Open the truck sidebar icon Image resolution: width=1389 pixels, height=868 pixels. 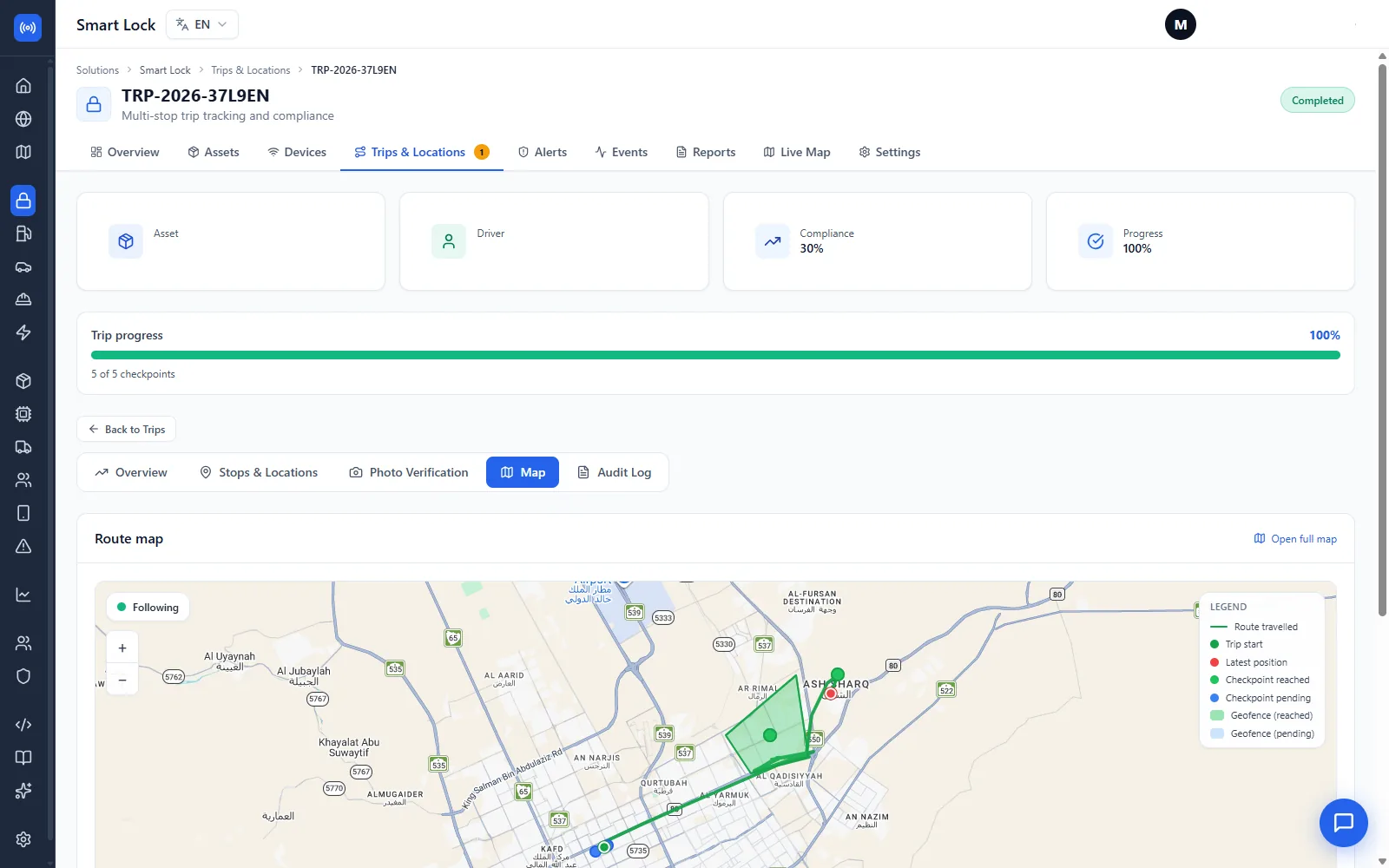[x=23, y=447]
